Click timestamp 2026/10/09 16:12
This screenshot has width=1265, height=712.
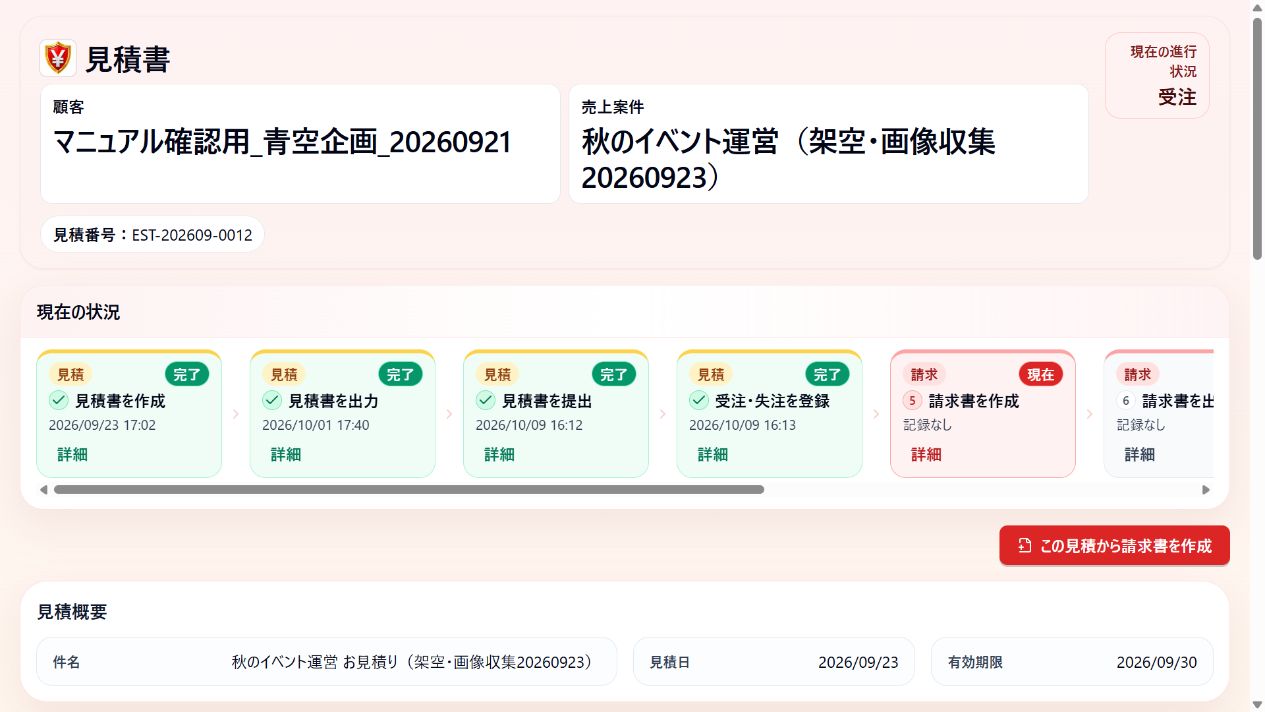[529, 425]
